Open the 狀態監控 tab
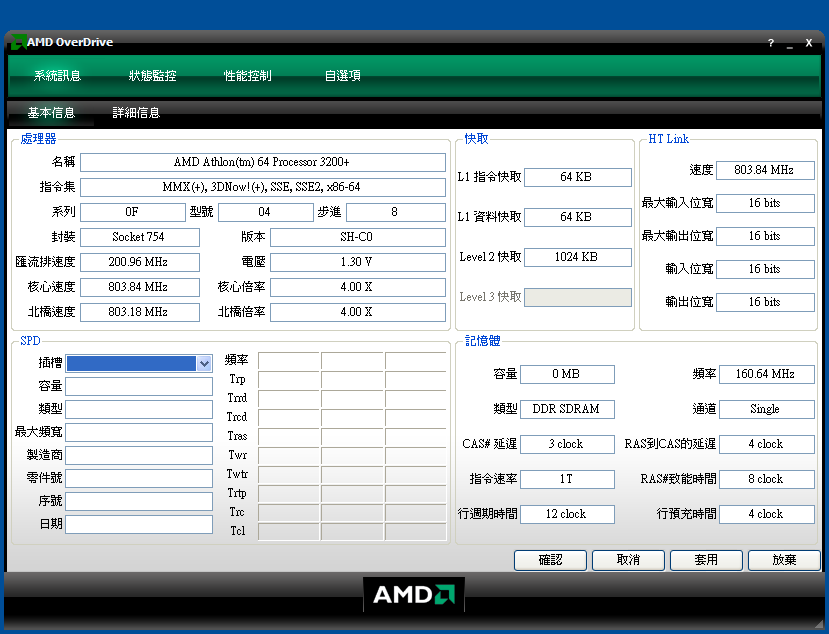The height and width of the screenshot is (634, 829). pos(152,76)
